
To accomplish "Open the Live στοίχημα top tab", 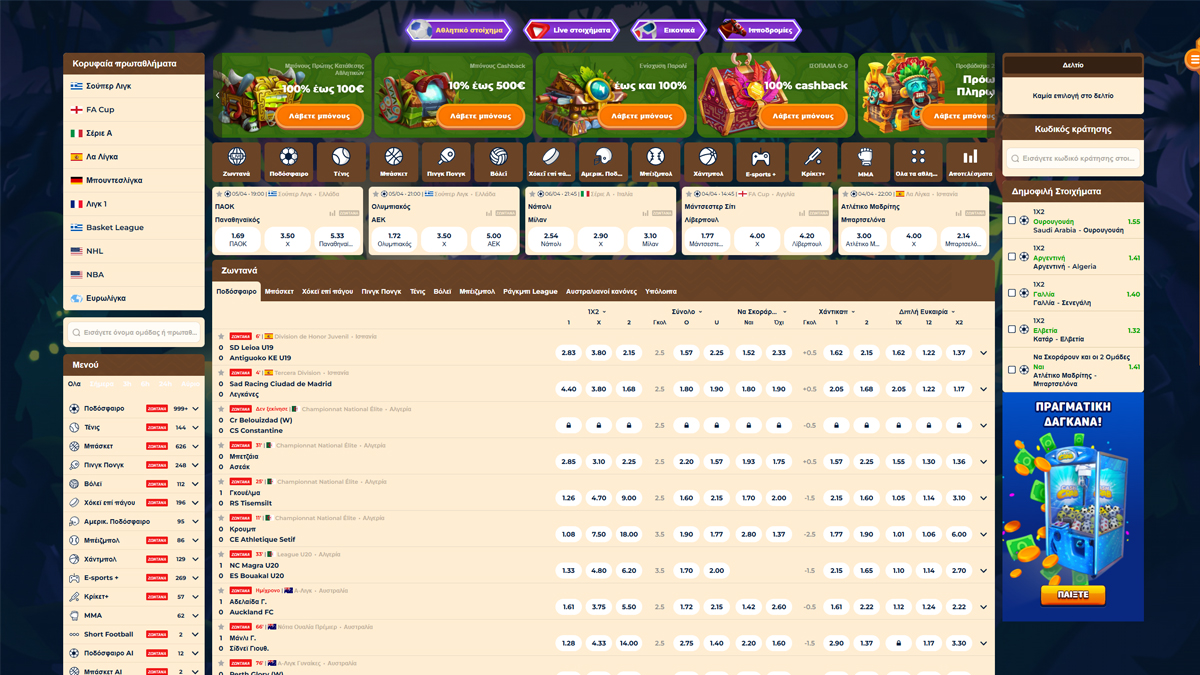I will 572,30.
